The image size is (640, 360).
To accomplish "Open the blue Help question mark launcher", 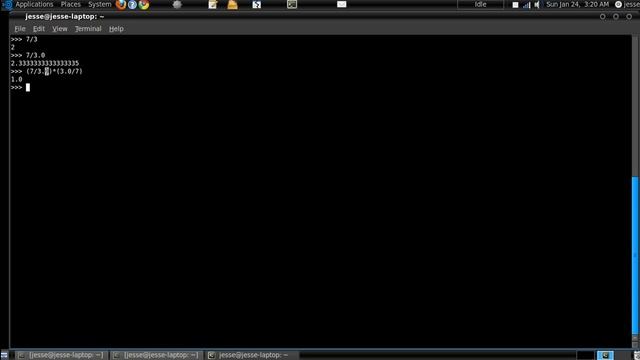I will (x=132, y=4).
